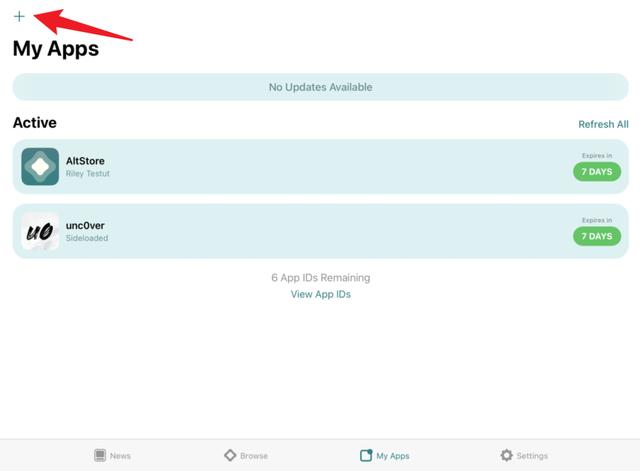
Task: Click the News tab icon
Action: [100, 455]
